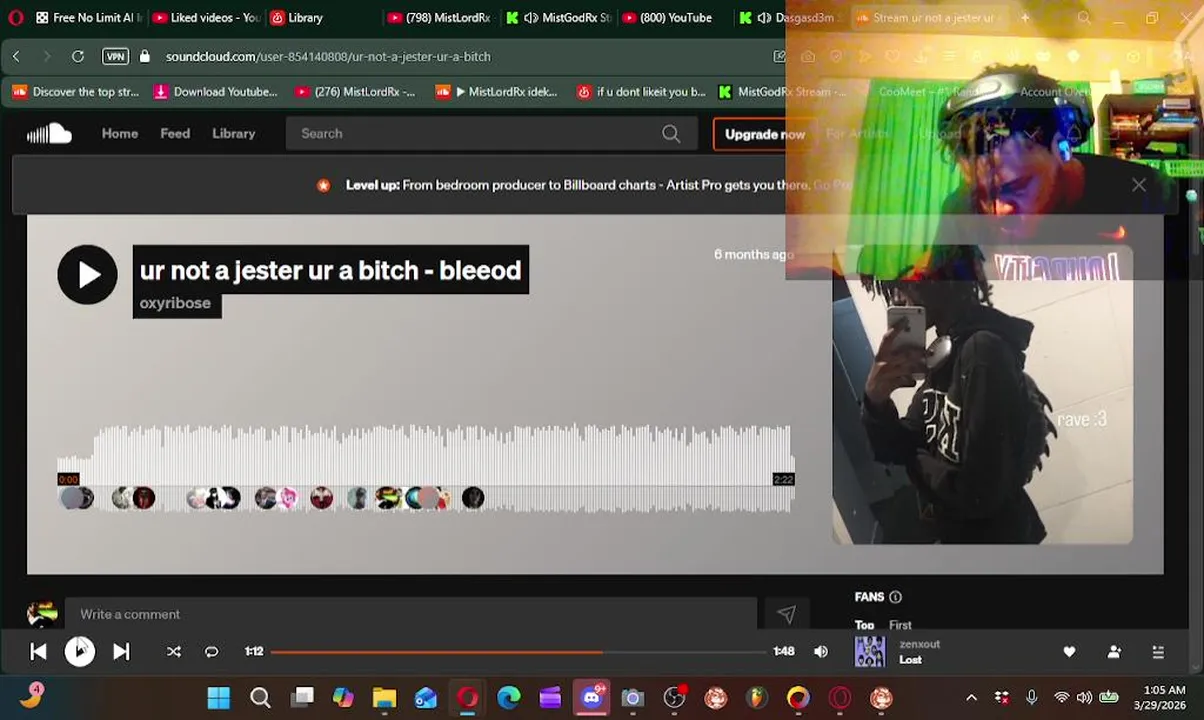This screenshot has height=720, width=1204.
Task: Open the SoundCloud logo home
Action: pos(49,133)
